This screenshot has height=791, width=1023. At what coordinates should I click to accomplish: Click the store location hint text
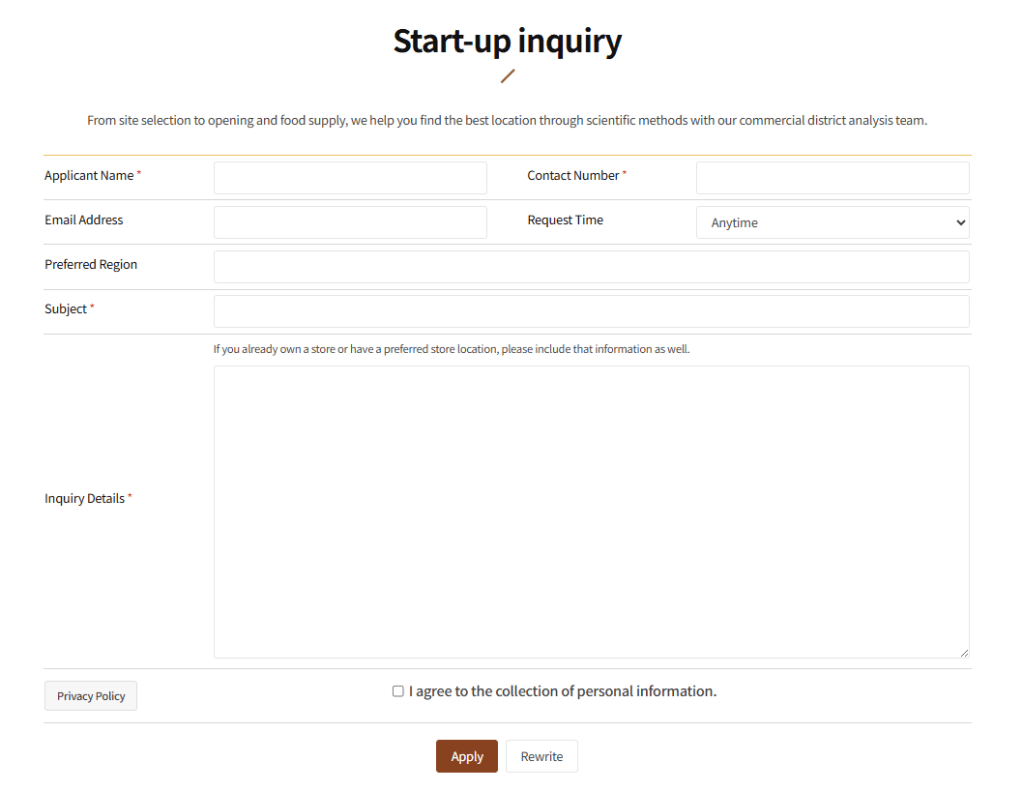click(x=451, y=350)
